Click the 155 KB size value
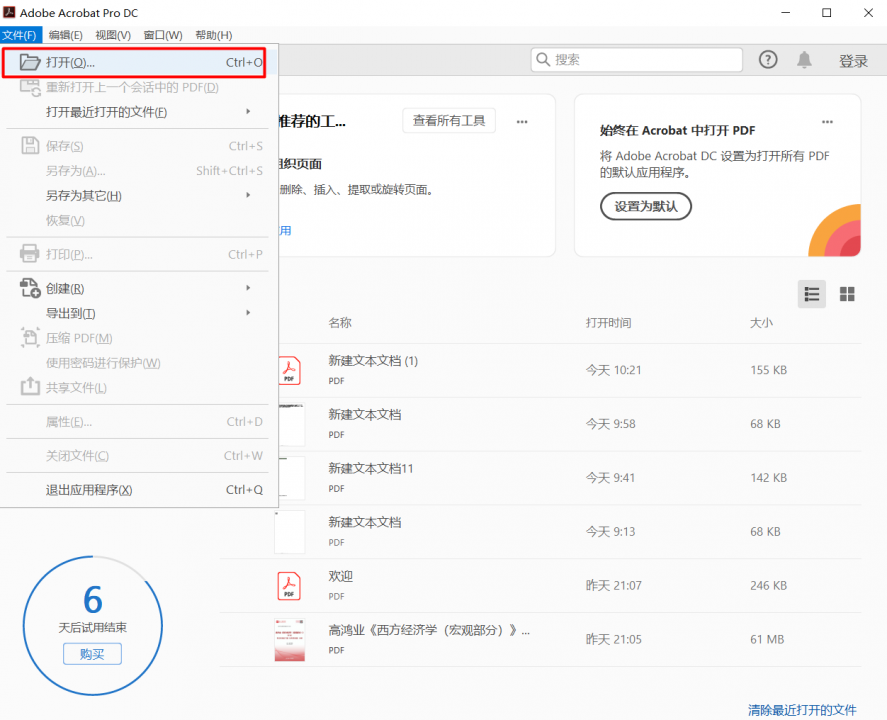Screen dimensions: 887x720 [768, 370]
